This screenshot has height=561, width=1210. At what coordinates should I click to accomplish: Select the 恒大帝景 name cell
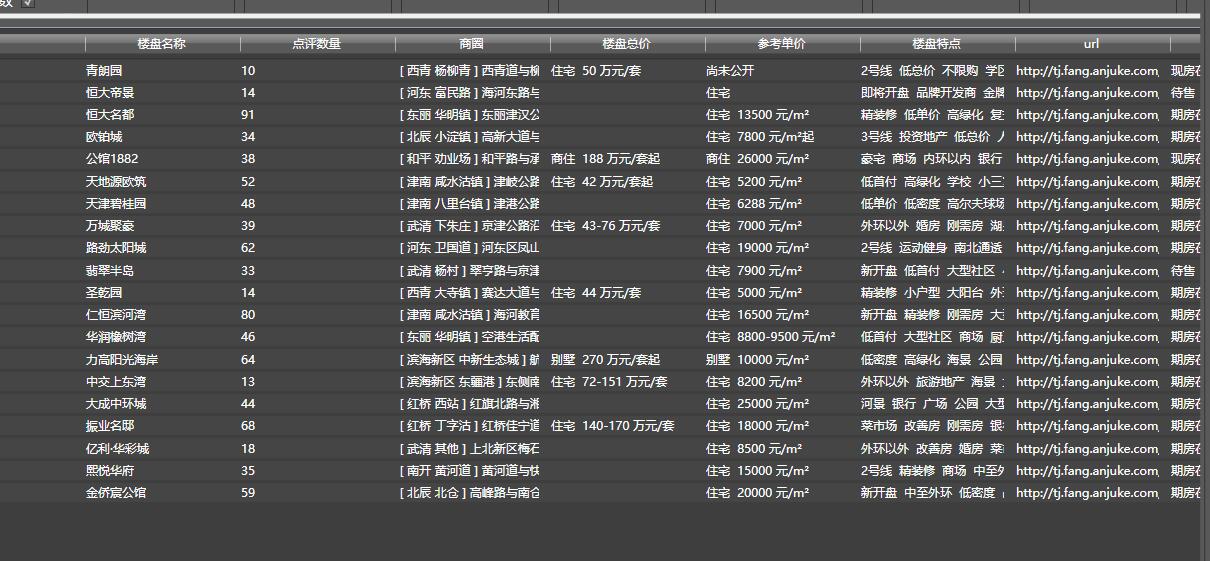[x=110, y=93]
